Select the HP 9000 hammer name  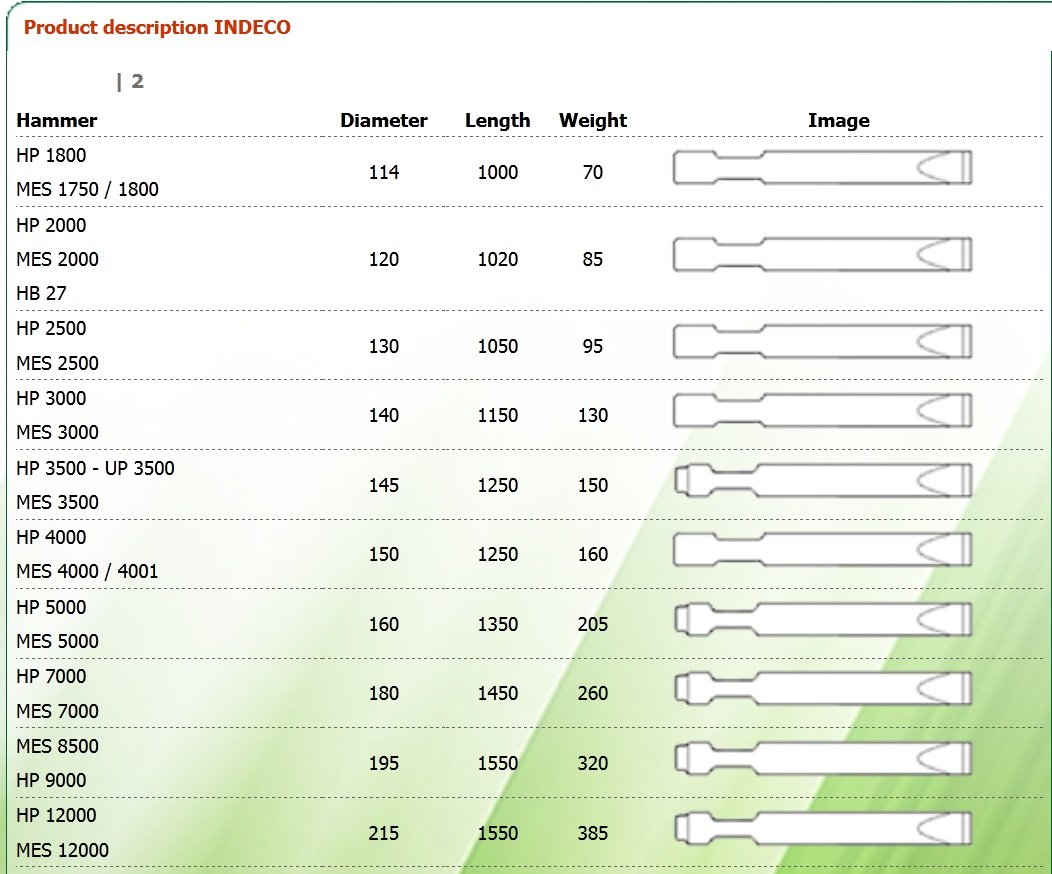point(51,780)
